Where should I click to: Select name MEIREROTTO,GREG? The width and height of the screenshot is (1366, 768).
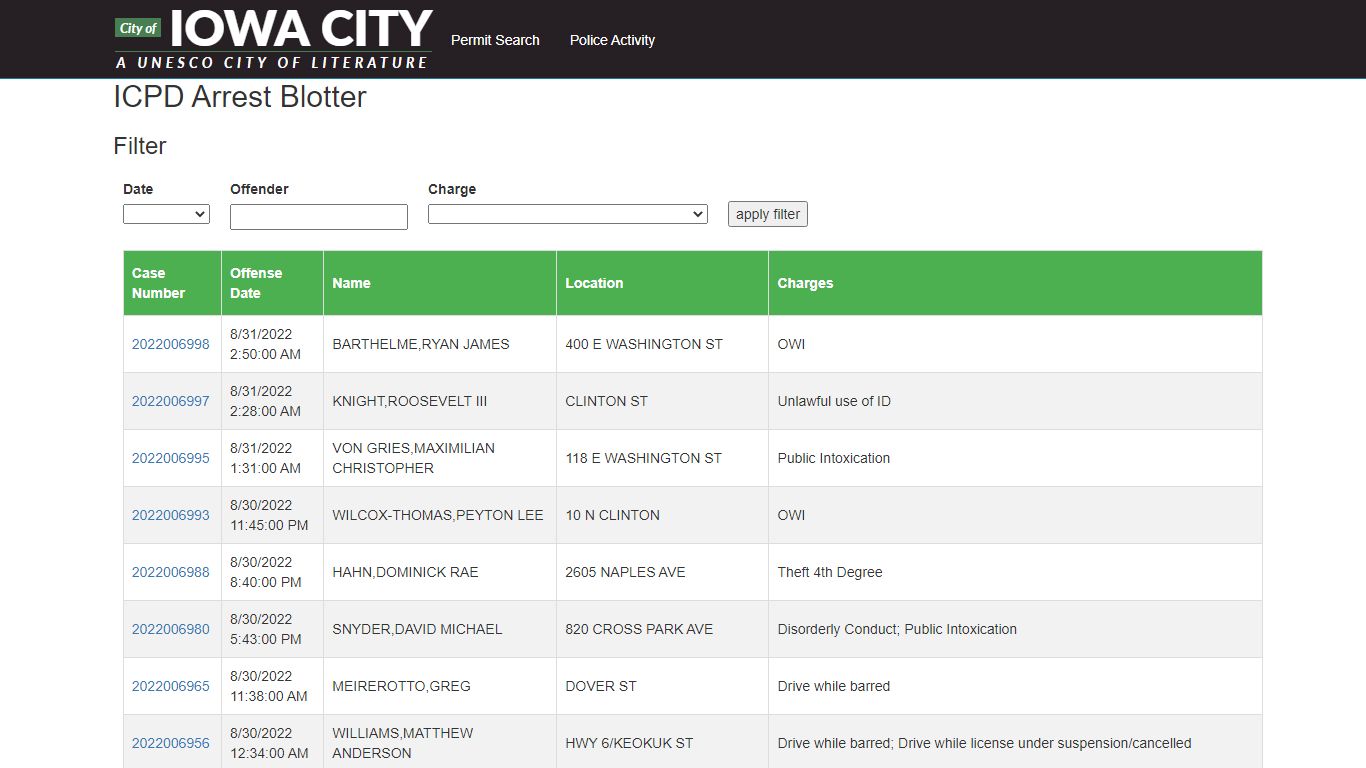(x=401, y=686)
